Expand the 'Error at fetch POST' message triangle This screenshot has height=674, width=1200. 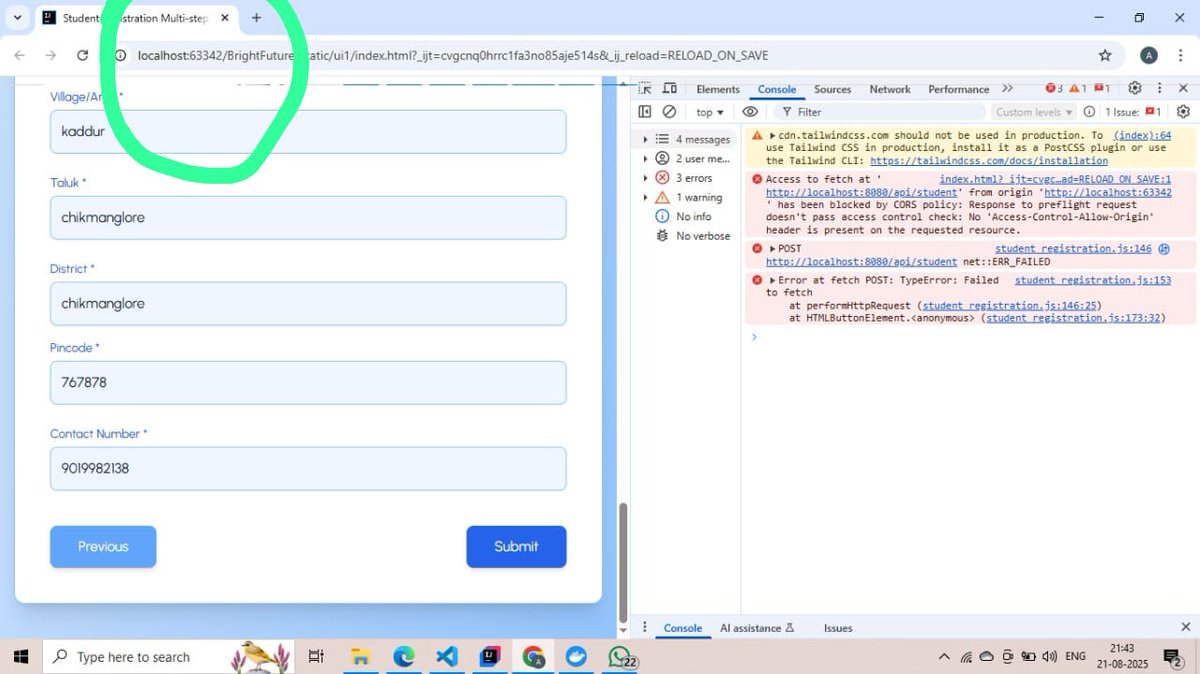(772, 280)
